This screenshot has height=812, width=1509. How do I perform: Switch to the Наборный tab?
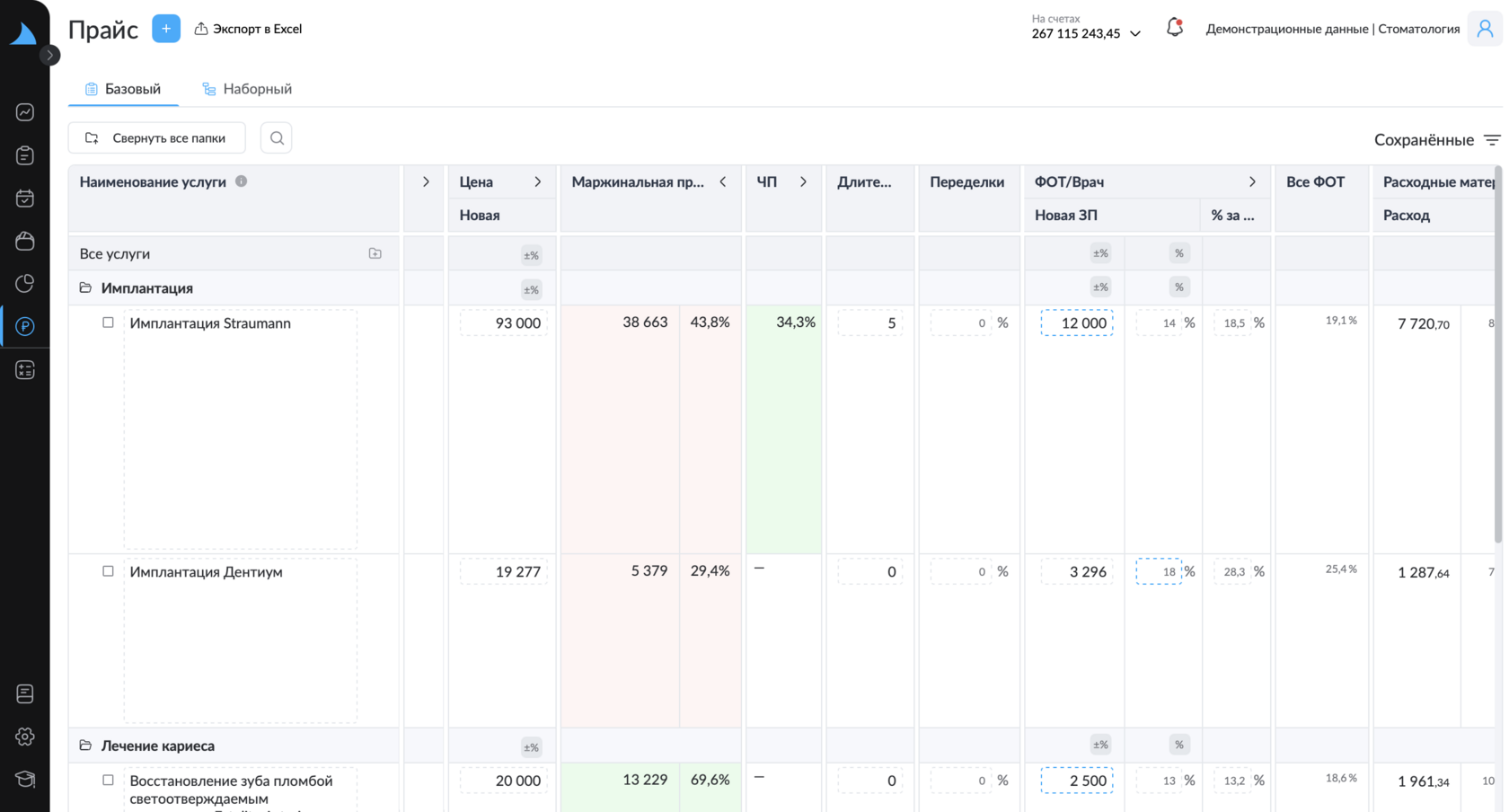pyautogui.click(x=247, y=89)
